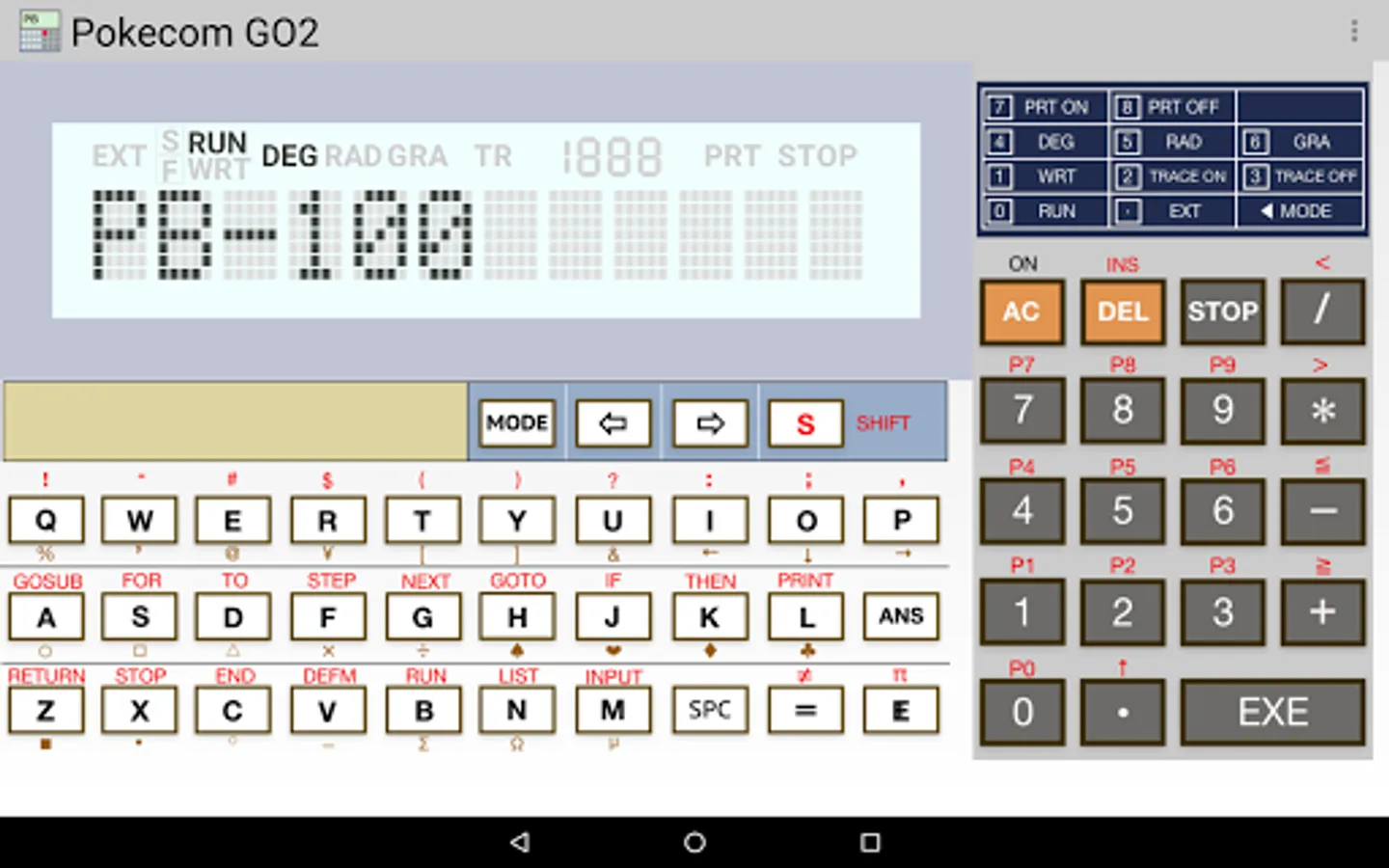Screen dimensions: 1389x868
Task: Tap the V key labeled DEFM
Action: pyautogui.click(x=328, y=711)
